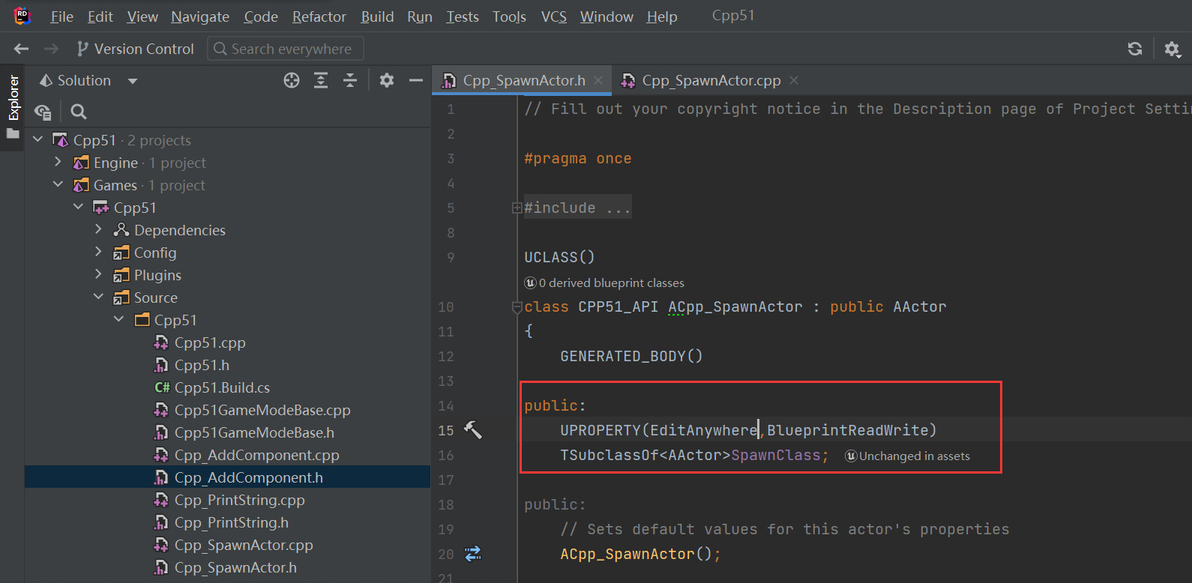Click the hammer gutter icon on line 15

[x=473, y=430]
